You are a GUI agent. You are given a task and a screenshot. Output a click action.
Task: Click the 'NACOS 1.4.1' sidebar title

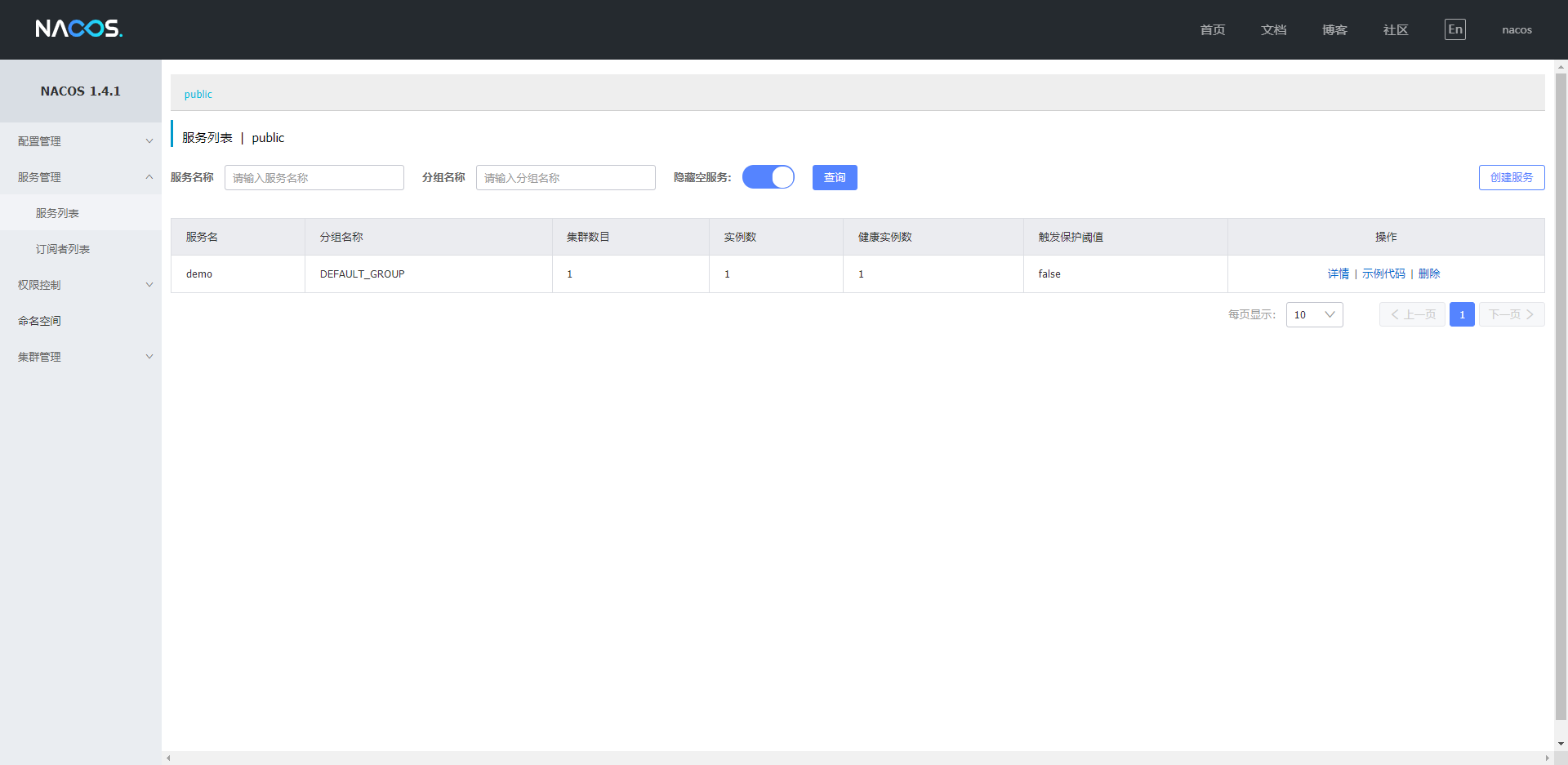pos(81,91)
